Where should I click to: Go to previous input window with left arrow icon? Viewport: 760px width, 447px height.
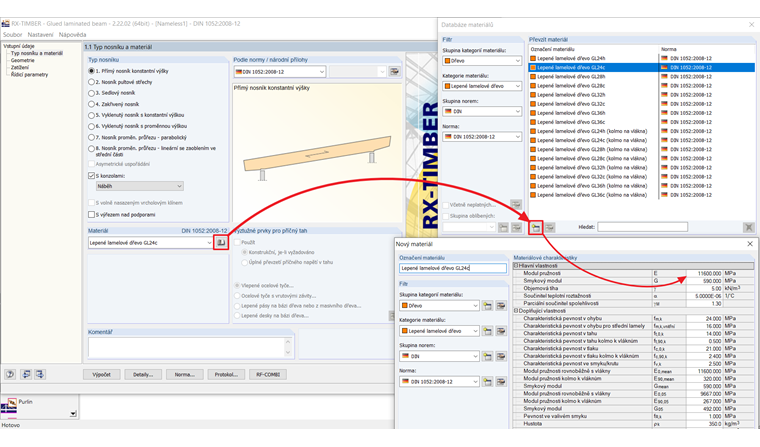(x=27, y=374)
